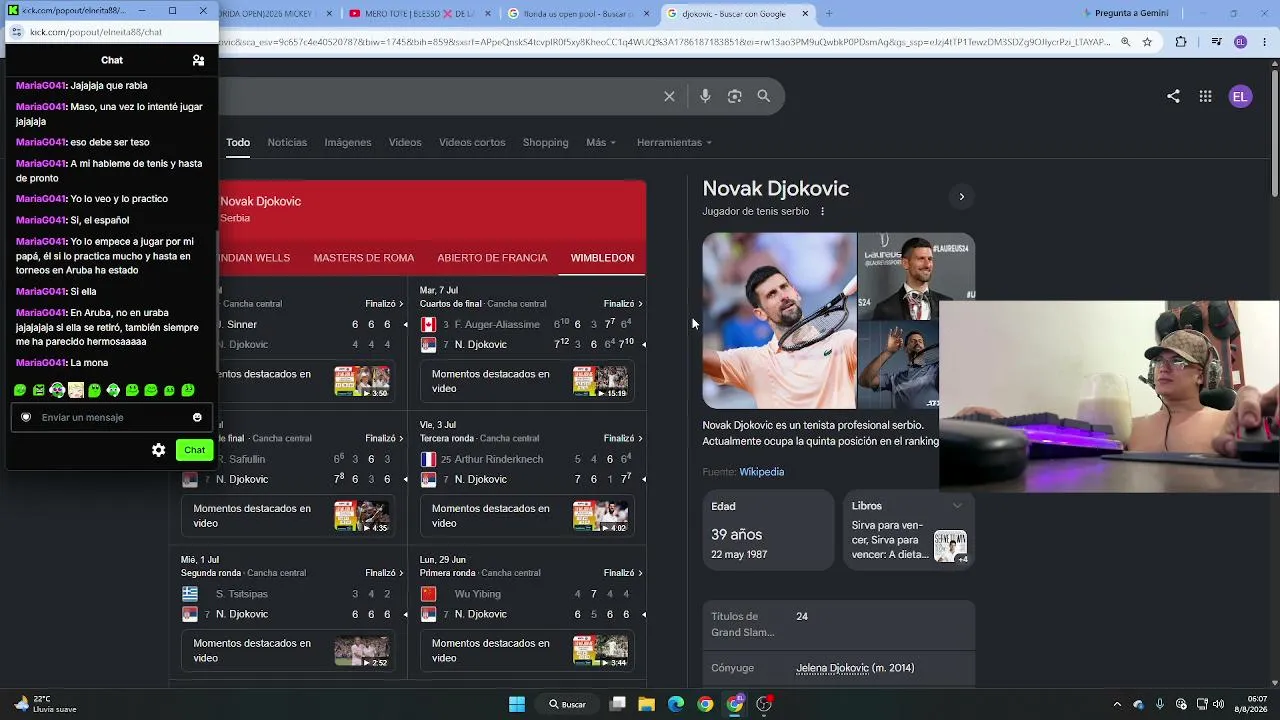
Task: Open Kick chat users list icon
Action: point(198,60)
